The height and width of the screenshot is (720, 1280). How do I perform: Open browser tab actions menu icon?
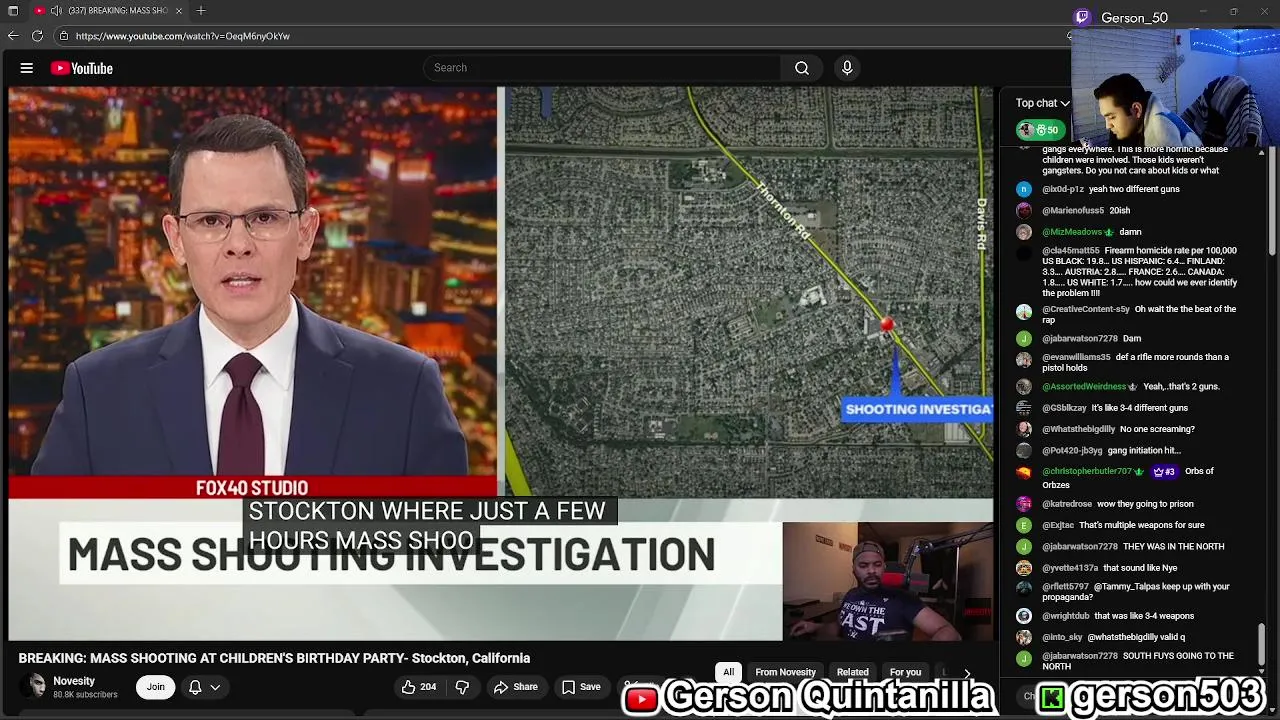pos(13,10)
